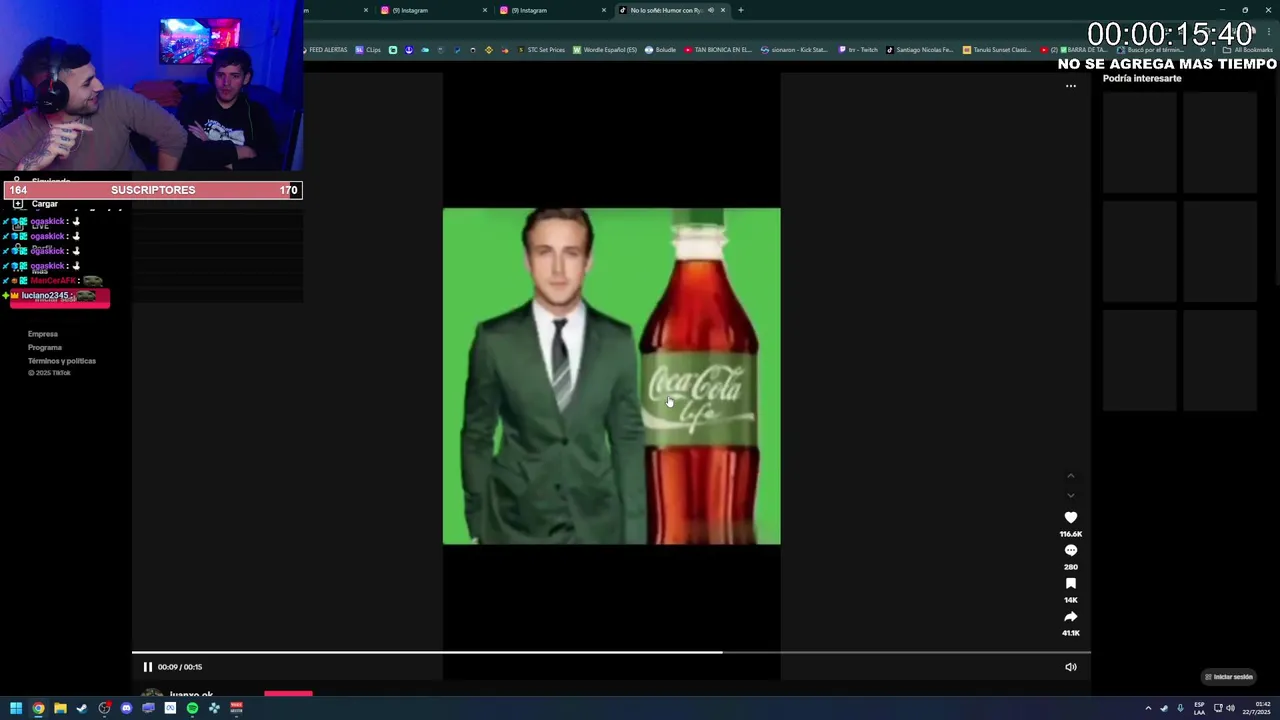This screenshot has height=720, width=1280.
Task: Go to the next video with the down chevron
Action: 1071,495
